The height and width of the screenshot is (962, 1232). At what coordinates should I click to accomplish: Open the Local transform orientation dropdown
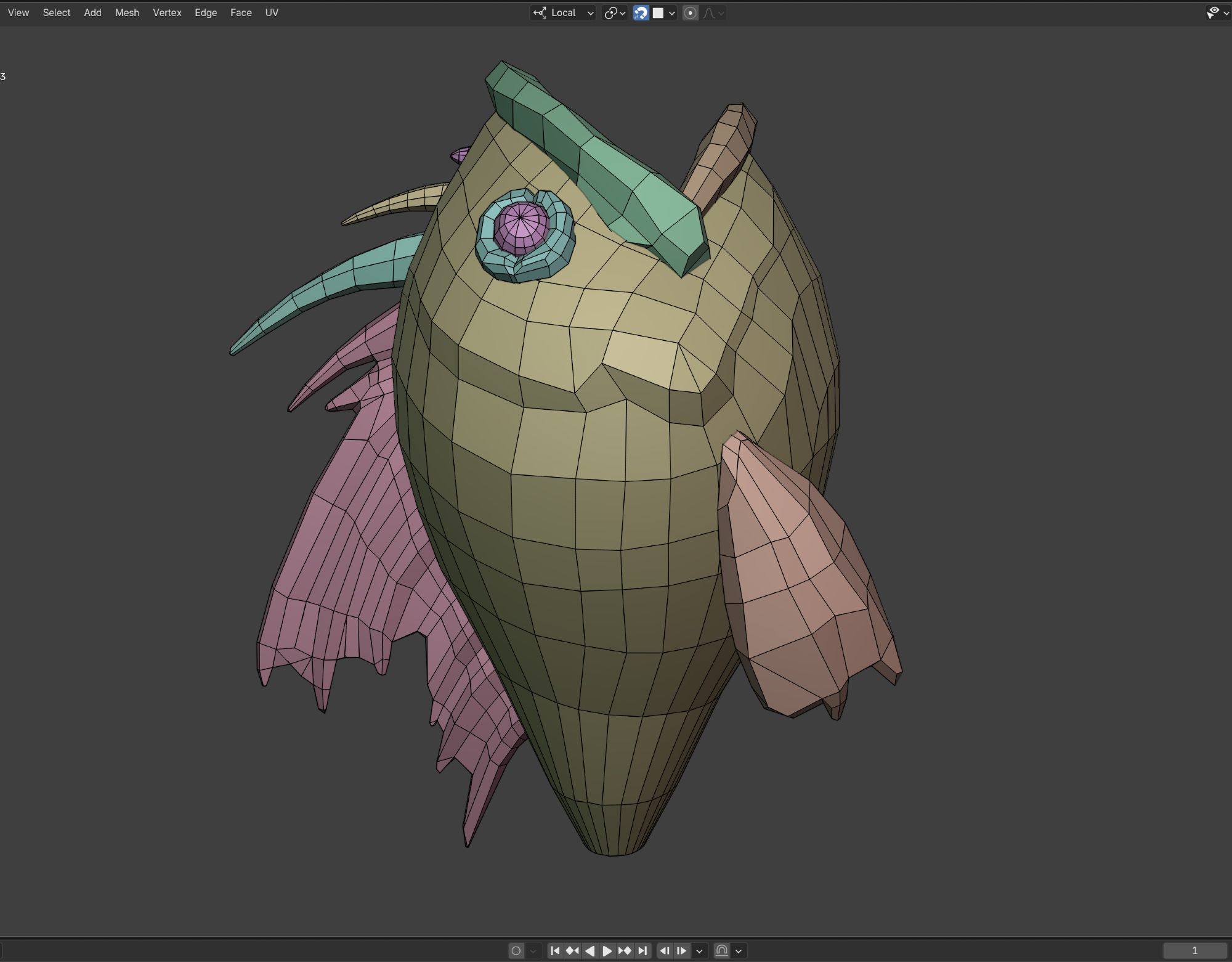[563, 13]
